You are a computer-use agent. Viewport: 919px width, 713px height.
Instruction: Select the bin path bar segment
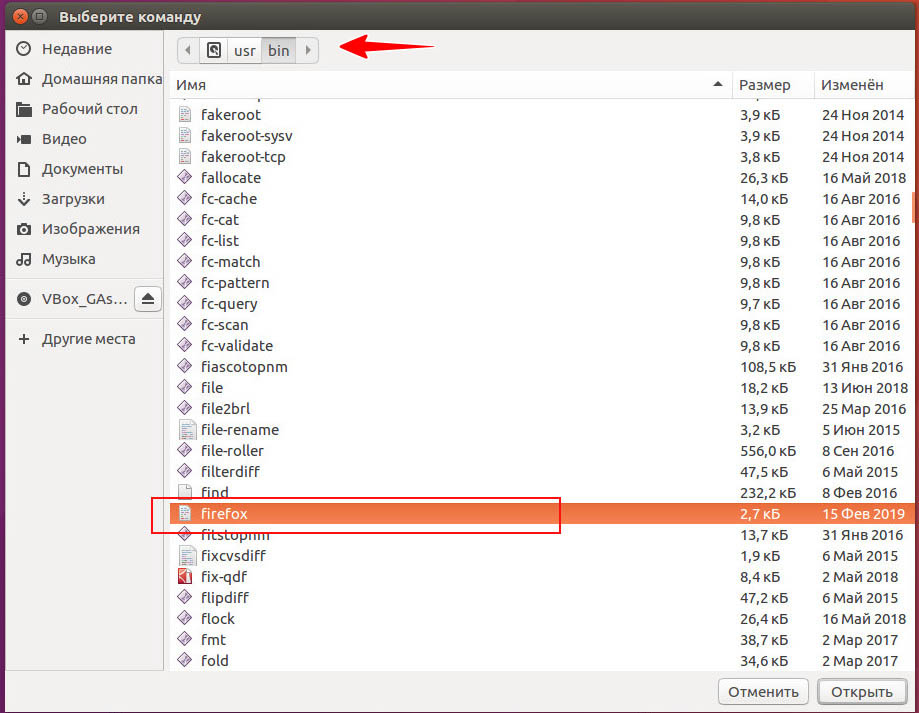[278, 50]
